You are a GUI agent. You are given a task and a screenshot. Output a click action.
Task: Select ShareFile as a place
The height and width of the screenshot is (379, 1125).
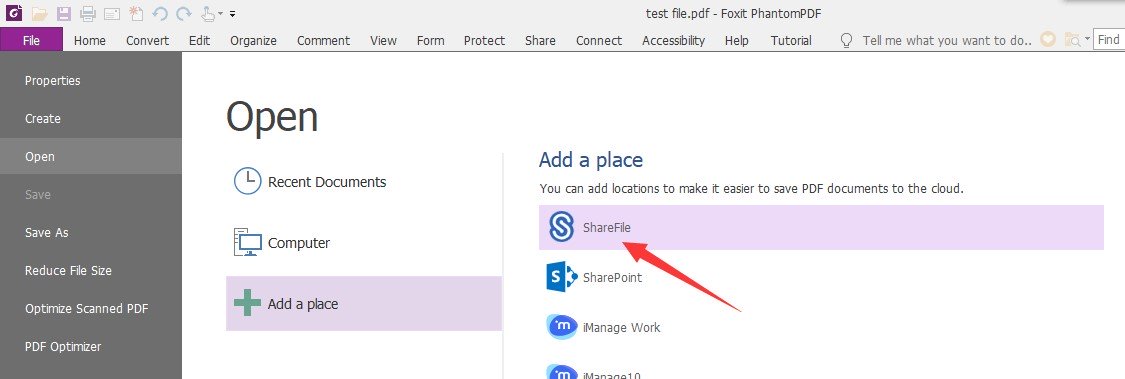821,228
